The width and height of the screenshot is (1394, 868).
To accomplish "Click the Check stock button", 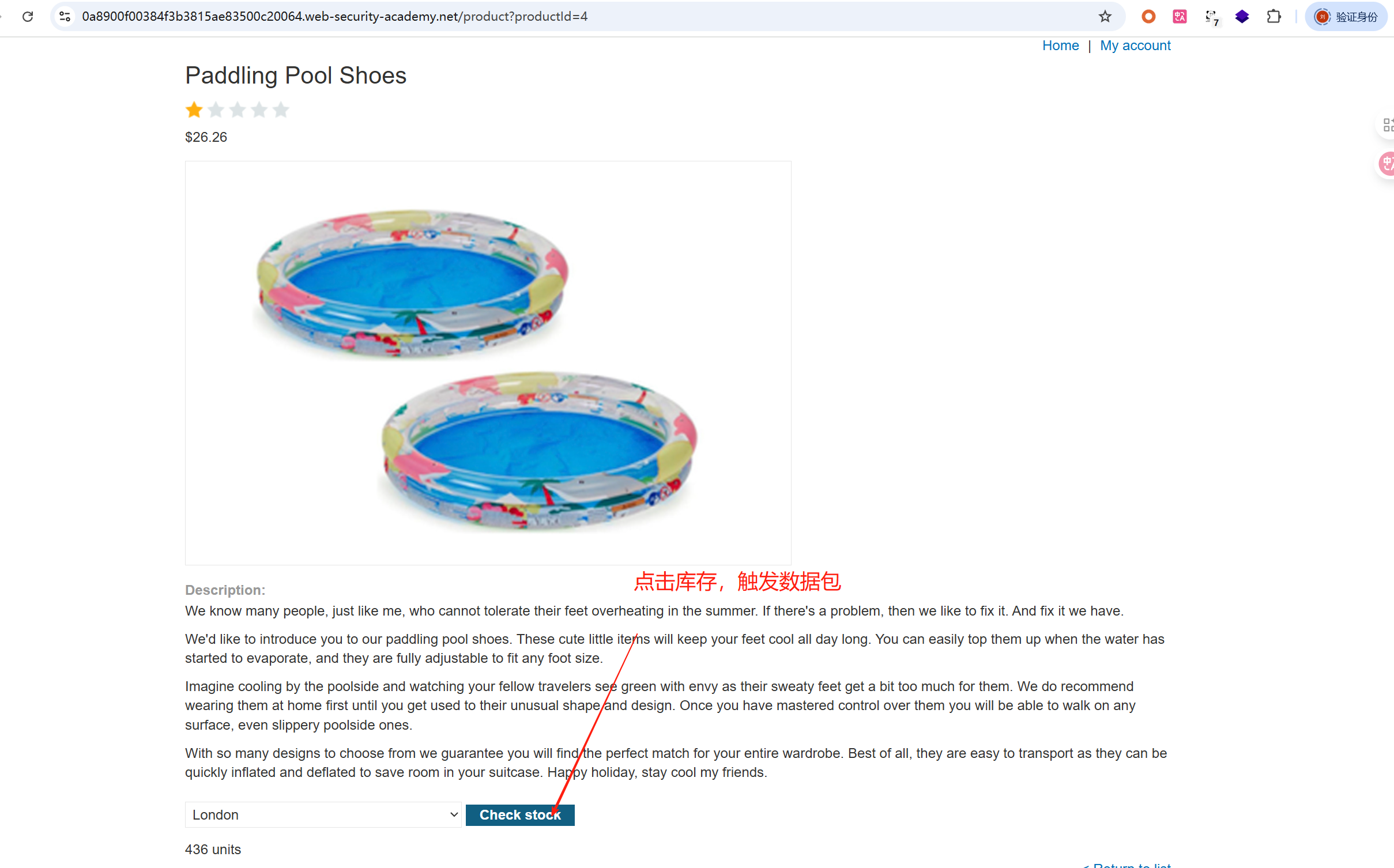I will [x=519, y=814].
